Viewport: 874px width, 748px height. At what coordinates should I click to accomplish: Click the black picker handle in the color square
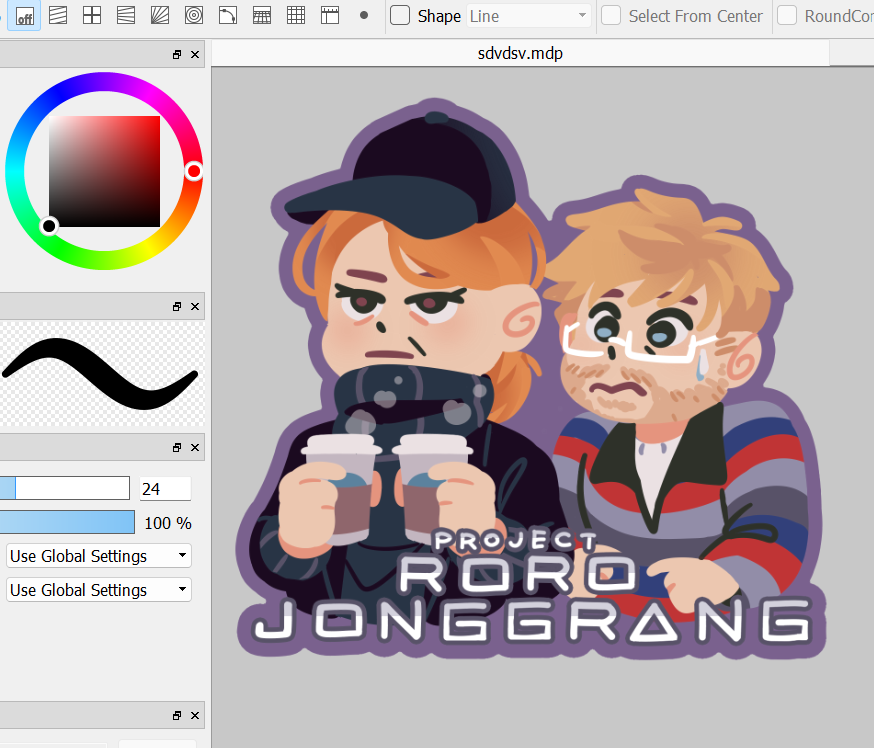click(x=49, y=226)
